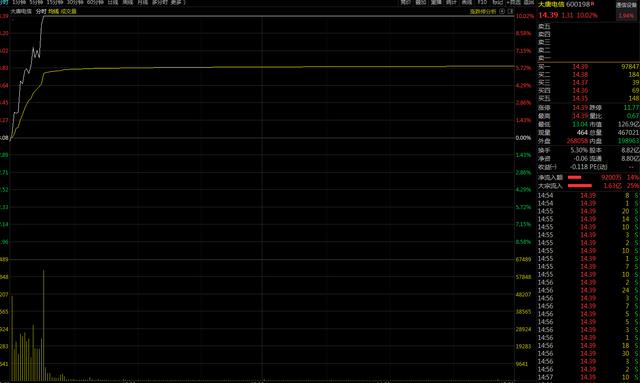
Task: Expand the 更多 periods menu
Action: [178, 2]
